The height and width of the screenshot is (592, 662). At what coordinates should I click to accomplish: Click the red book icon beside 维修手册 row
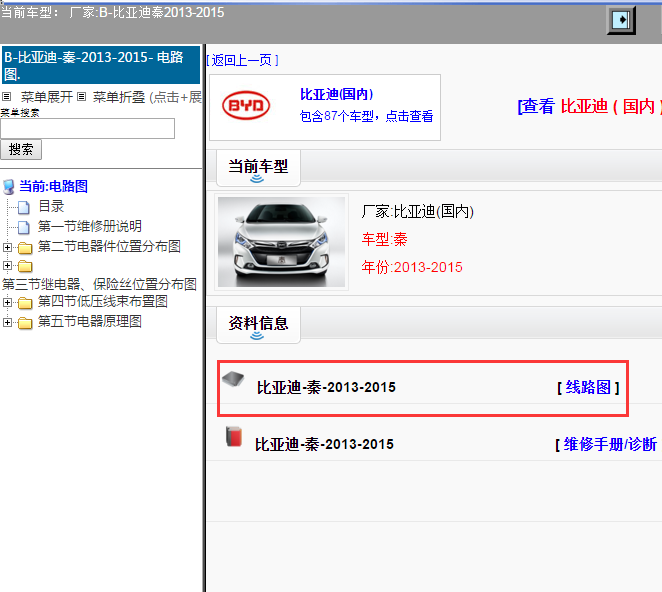point(233,437)
